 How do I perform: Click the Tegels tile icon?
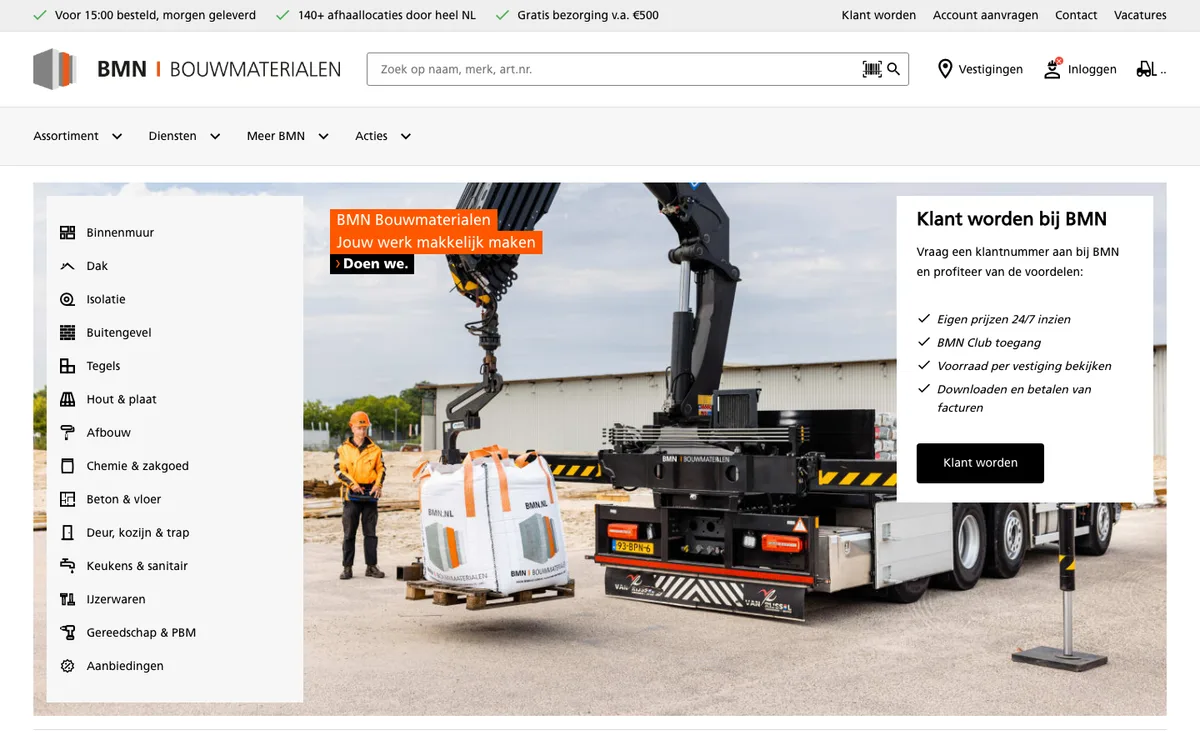point(67,366)
